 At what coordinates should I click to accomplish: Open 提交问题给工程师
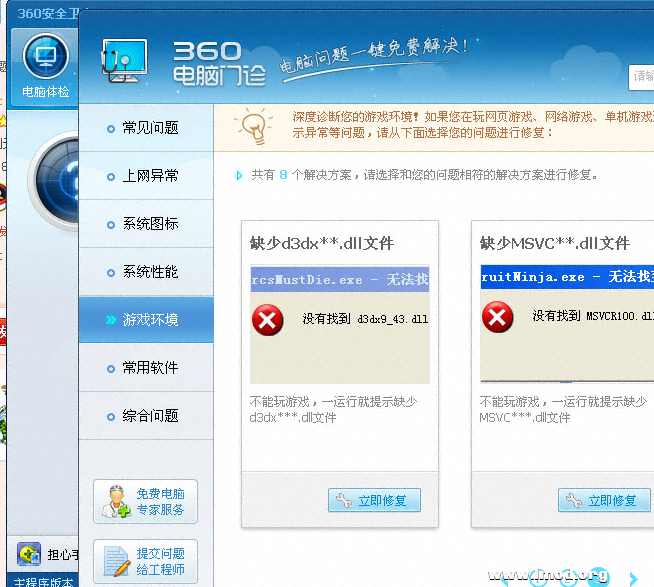[145, 562]
